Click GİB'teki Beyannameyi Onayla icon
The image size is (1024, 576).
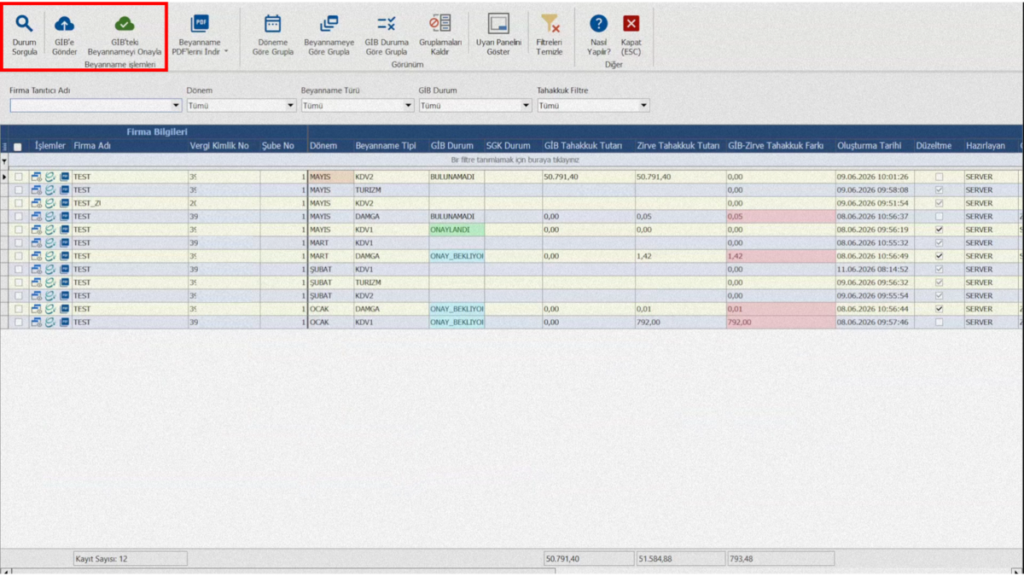pyautogui.click(x=124, y=24)
